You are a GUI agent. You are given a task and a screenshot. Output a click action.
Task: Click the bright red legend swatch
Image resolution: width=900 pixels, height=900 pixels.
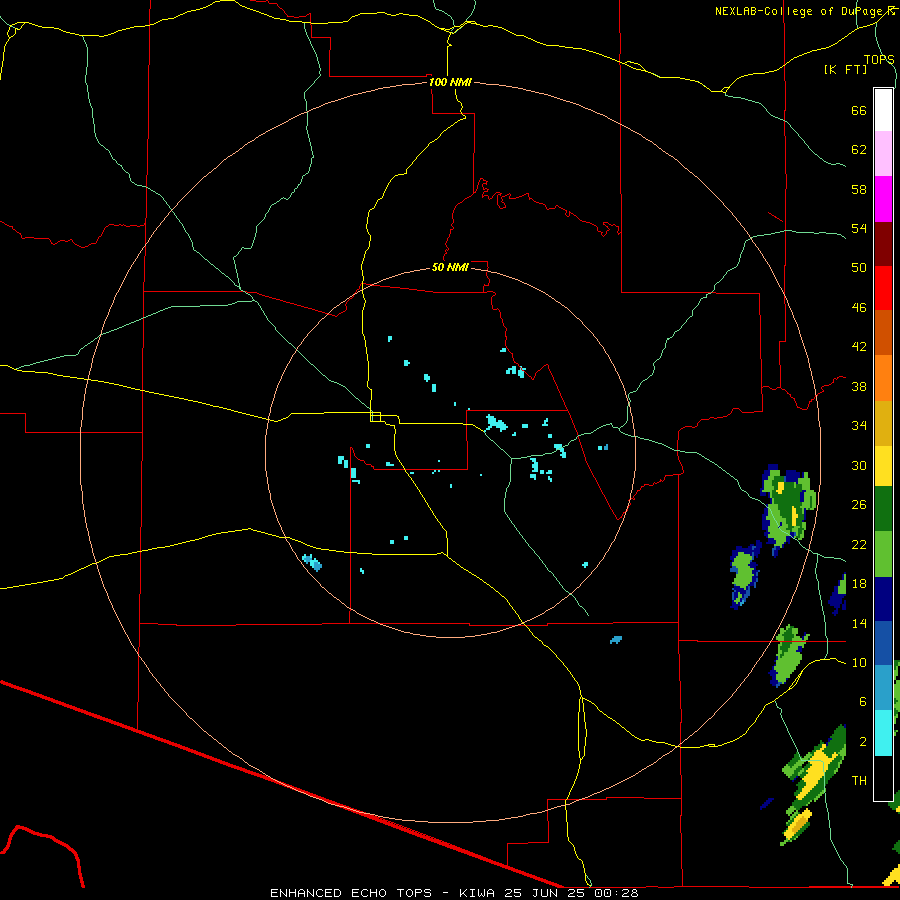click(883, 288)
